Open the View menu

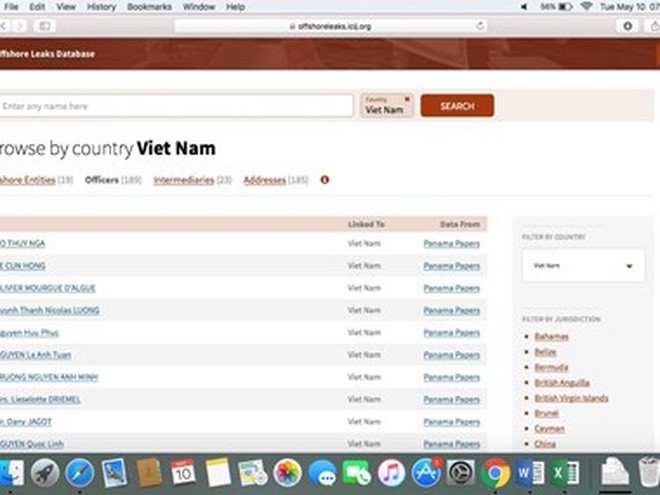pyautogui.click(x=66, y=7)
